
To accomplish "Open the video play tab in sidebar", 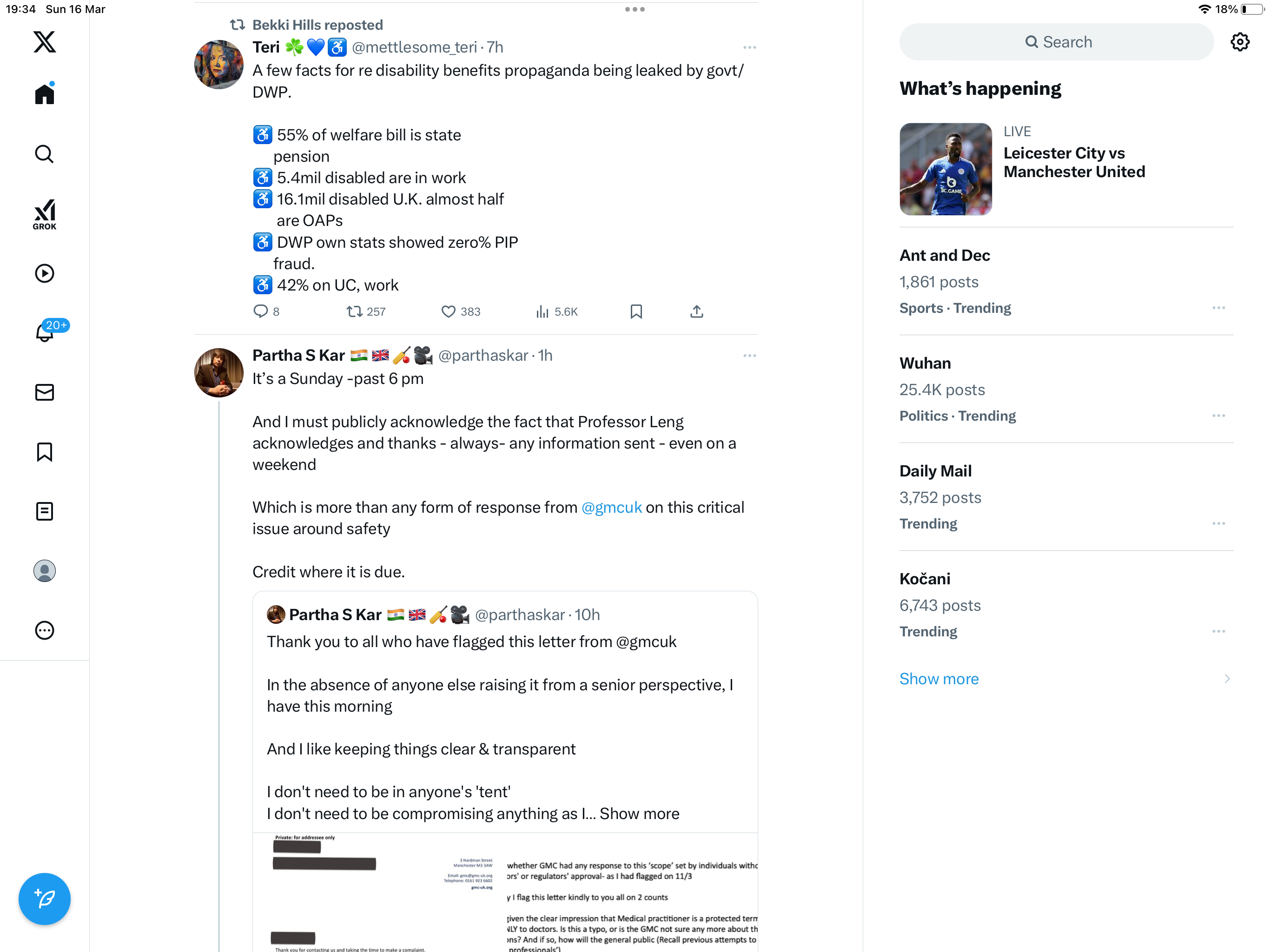I will tap(44, 273).
